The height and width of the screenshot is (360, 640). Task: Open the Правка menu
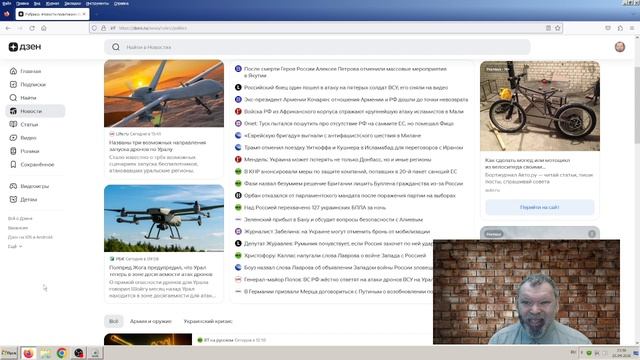pos(22,3)
